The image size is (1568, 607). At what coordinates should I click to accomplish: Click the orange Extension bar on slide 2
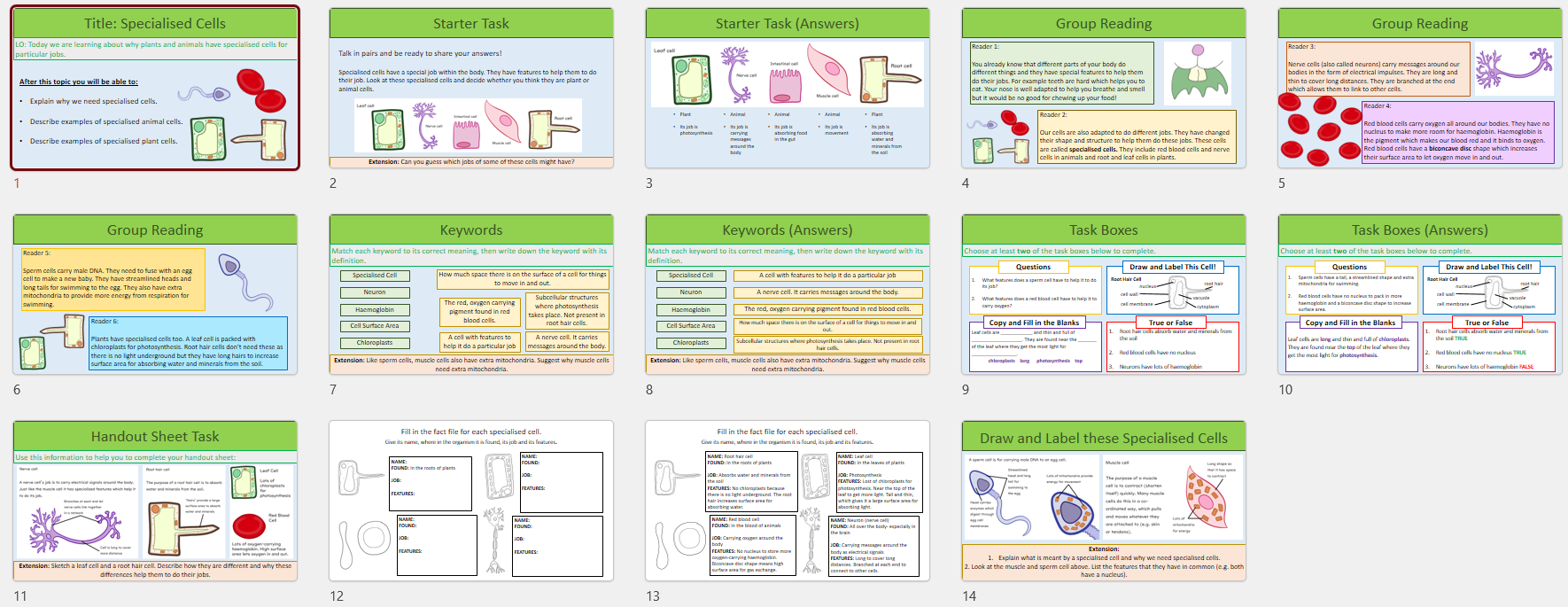point(470,162)
